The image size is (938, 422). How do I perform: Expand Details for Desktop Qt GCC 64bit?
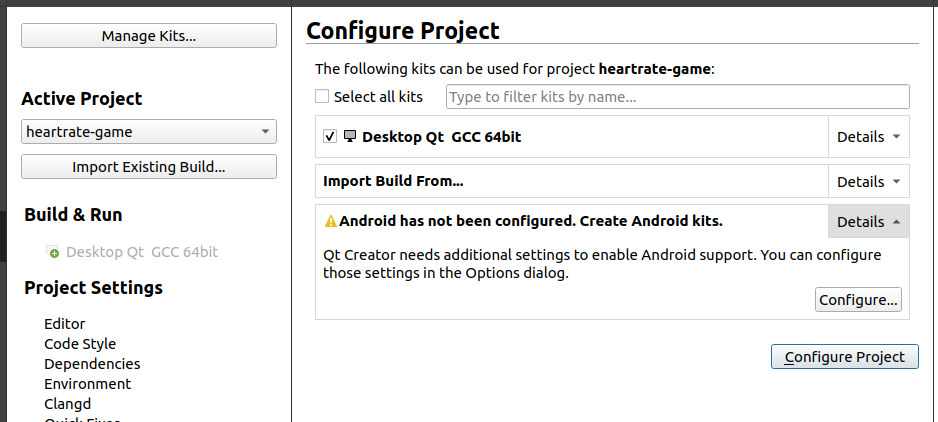click(869, 137)
